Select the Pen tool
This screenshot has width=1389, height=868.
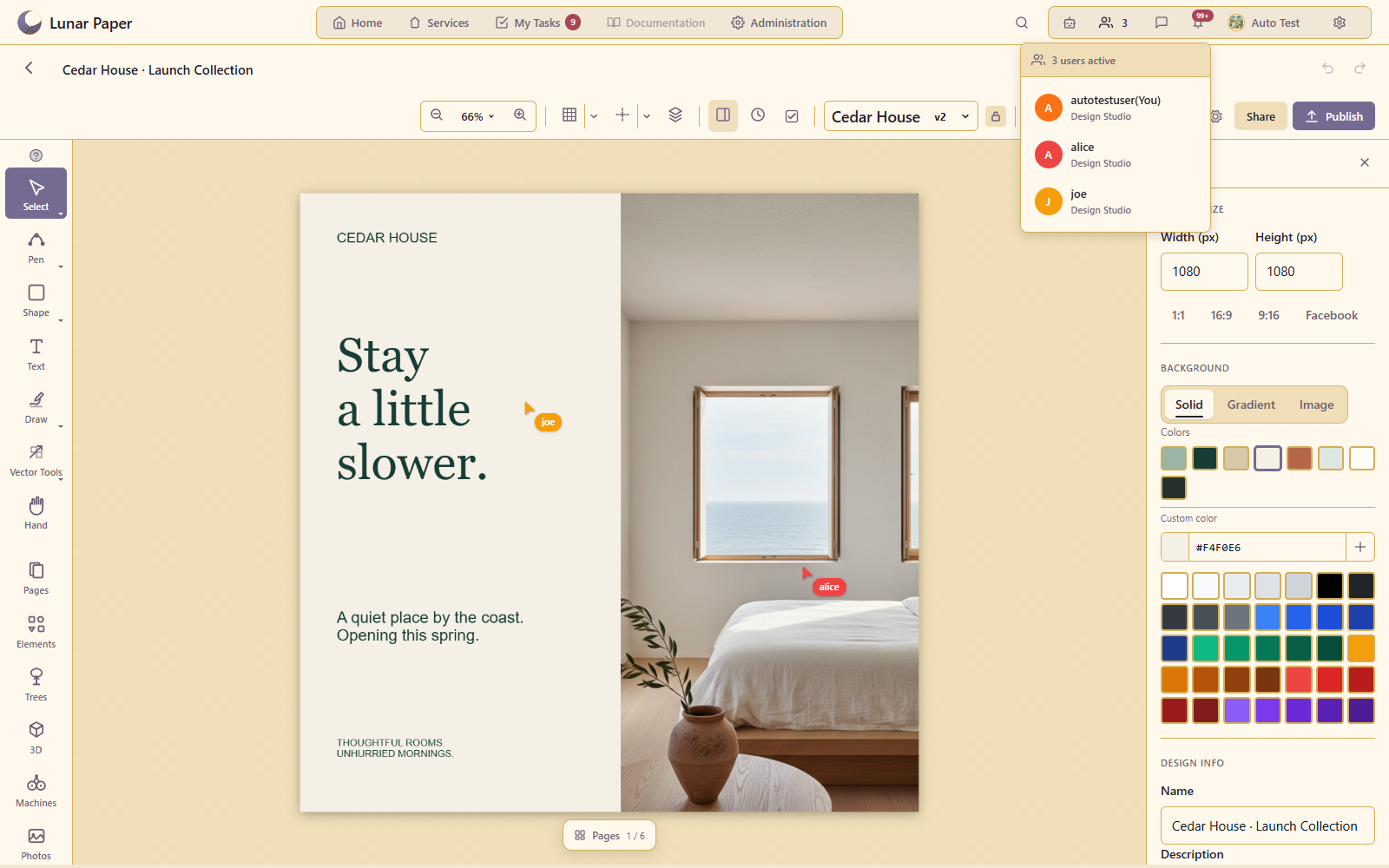click(36, 247)
